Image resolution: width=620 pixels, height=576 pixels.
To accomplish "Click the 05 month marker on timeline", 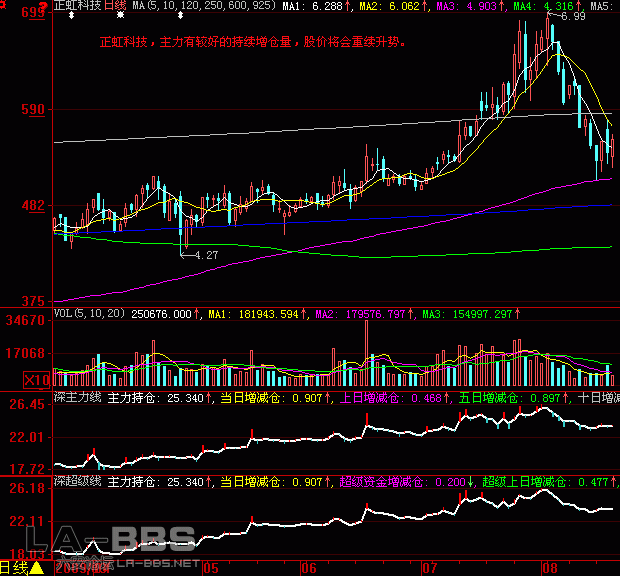I will tap(209, 568).
